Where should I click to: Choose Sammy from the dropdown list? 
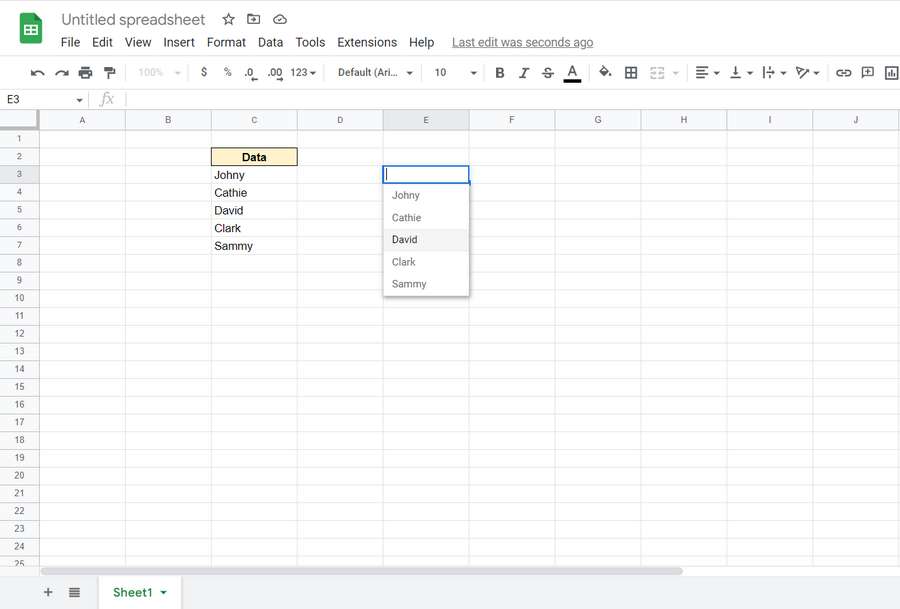tap(426, 284)
